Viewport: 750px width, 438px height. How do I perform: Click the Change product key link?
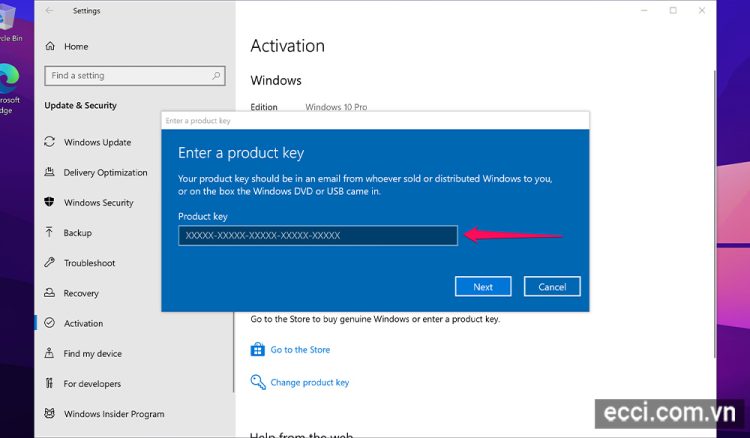pos(309,382)
